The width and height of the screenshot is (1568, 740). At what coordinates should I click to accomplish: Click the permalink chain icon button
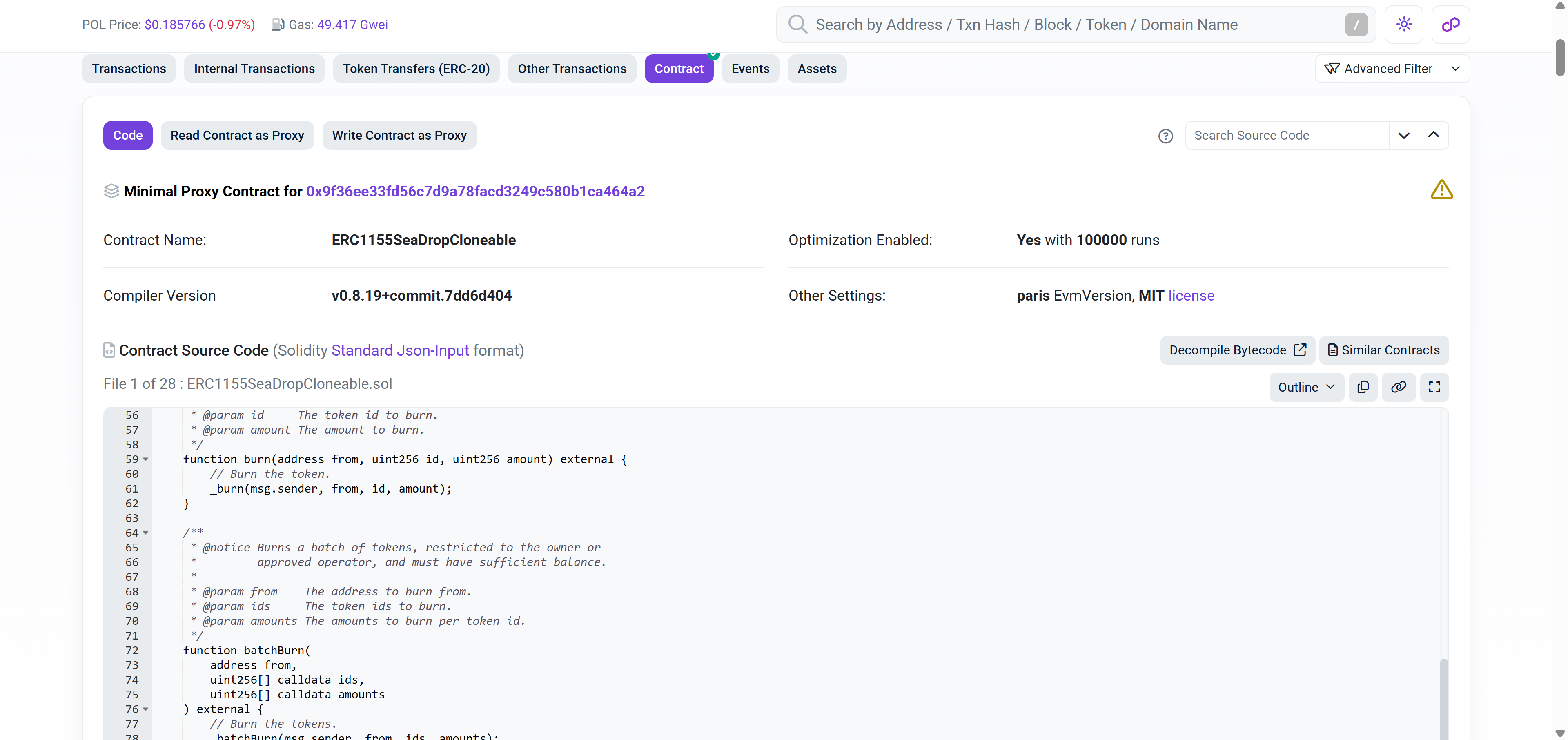pos(1398,387)
